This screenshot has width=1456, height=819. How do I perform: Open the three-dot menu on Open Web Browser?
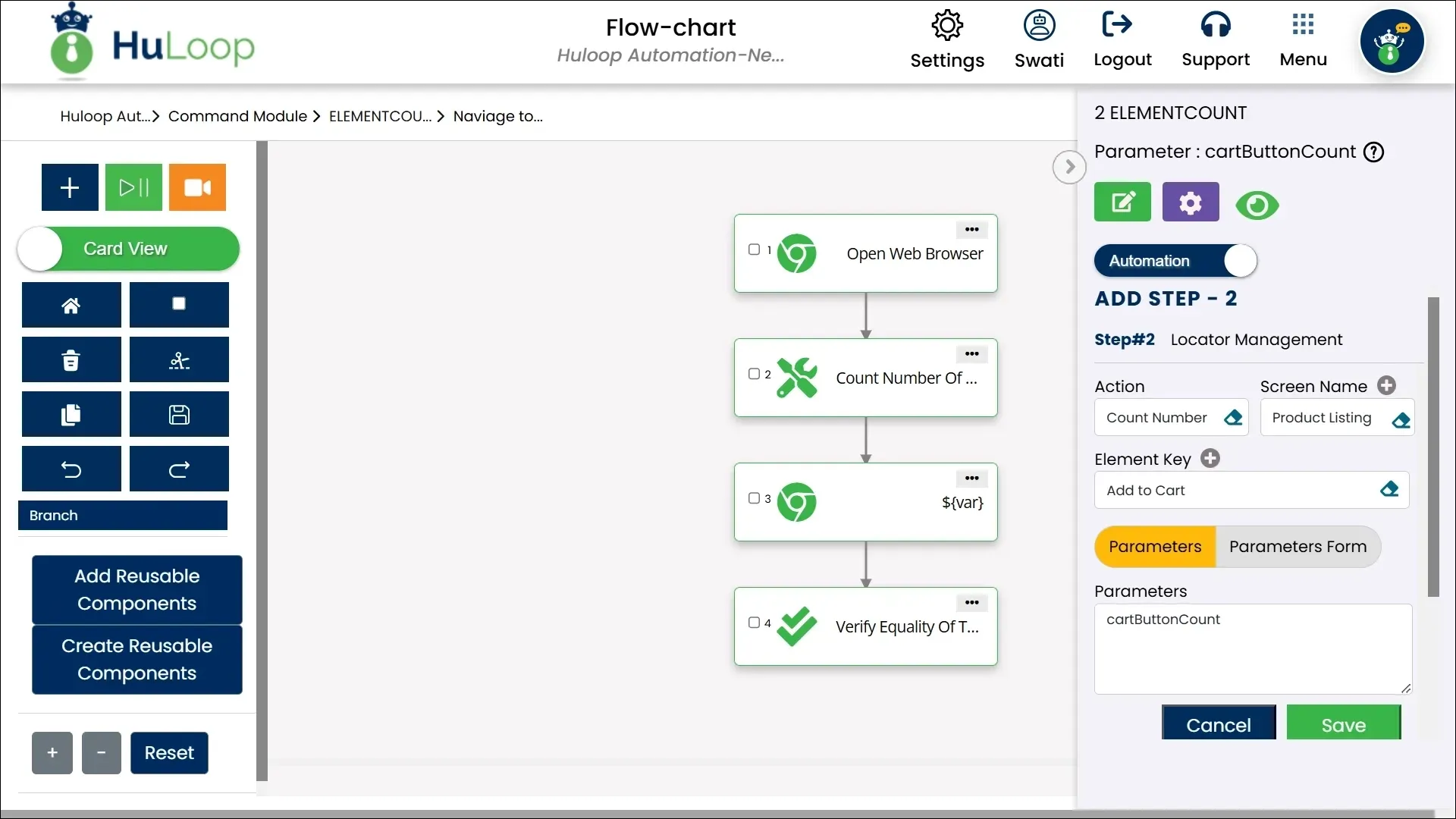(x=971, y=229)
